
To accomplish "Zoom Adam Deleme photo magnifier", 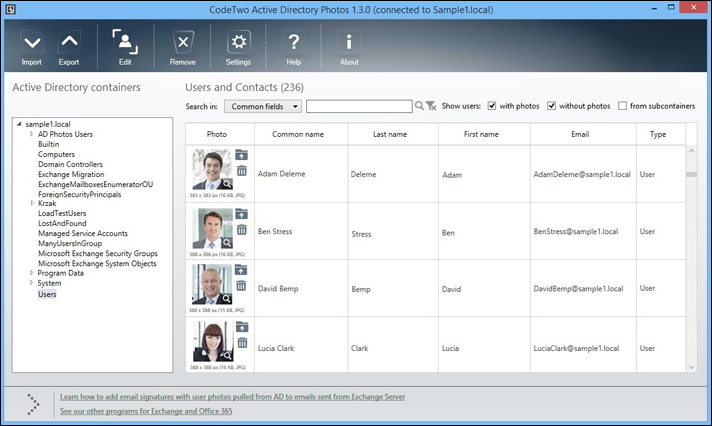I will (226, 183).
